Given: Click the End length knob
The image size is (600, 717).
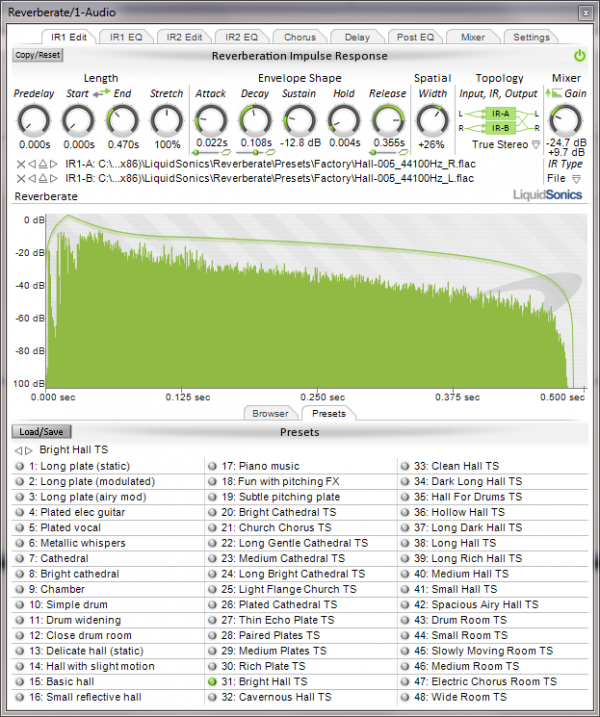Looking at the screenshot, I should point(123,121).
